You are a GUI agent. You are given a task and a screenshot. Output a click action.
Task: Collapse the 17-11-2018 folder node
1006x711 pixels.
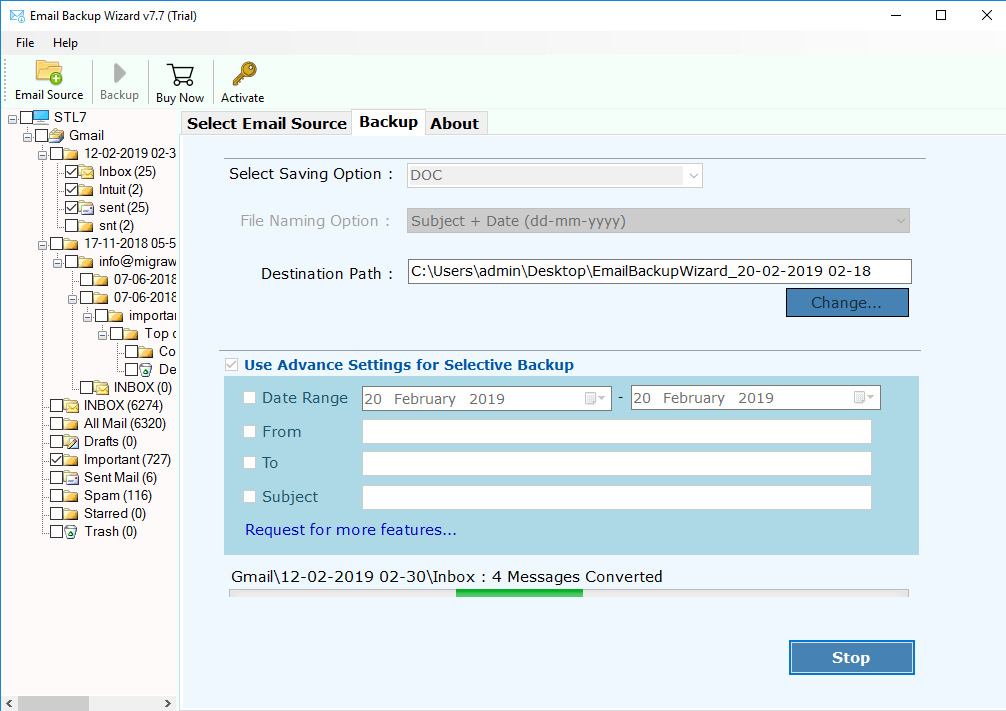(x=42, y=245)
